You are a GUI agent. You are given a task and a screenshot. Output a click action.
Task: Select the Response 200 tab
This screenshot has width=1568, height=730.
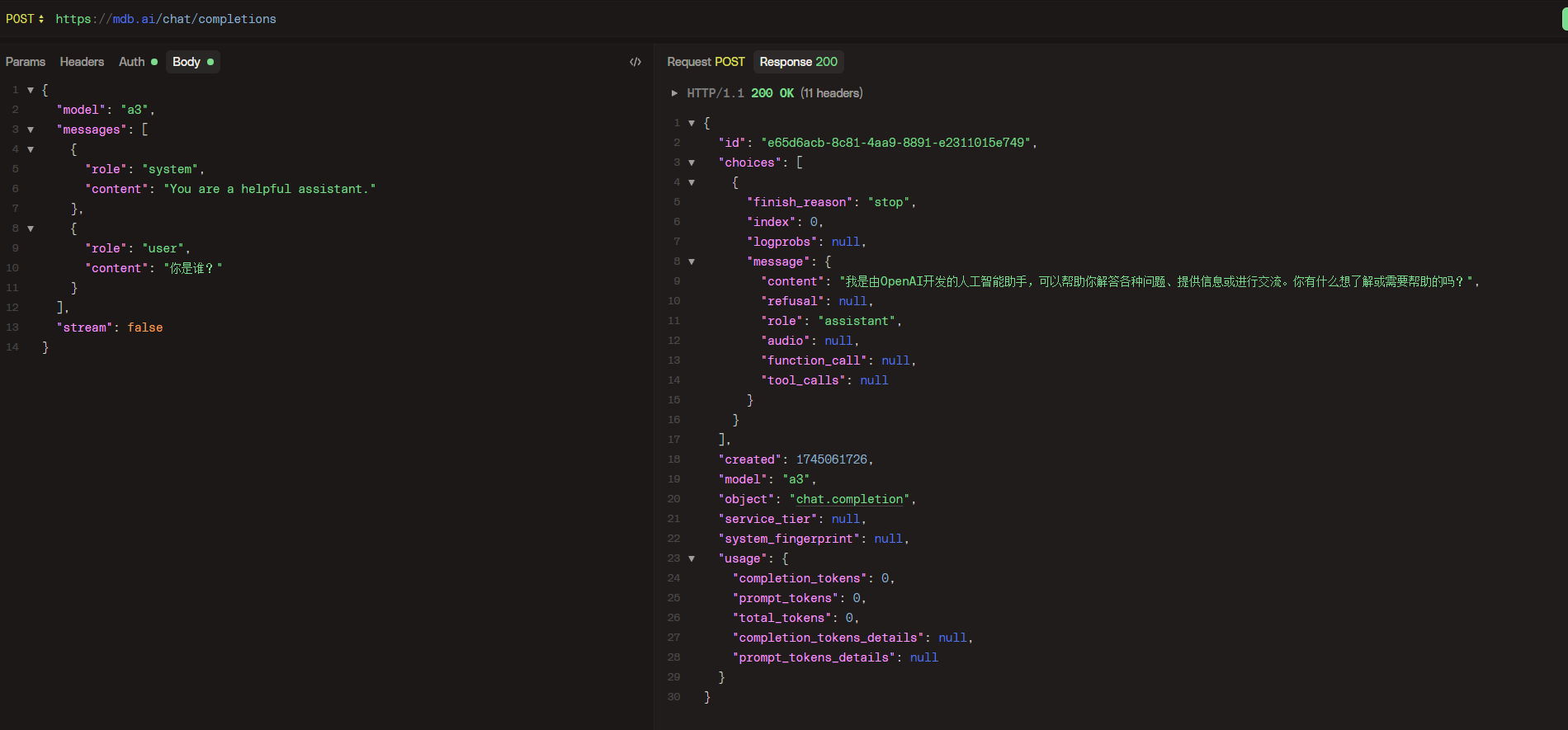click(x=798, y=62)
